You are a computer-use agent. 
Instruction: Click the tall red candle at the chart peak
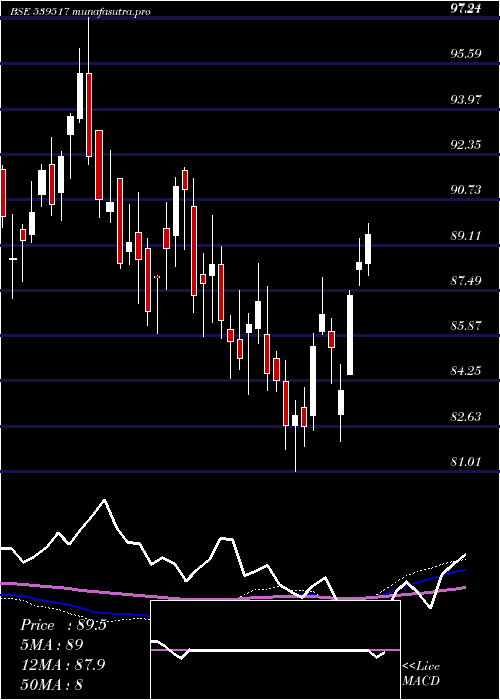(89, 115)
